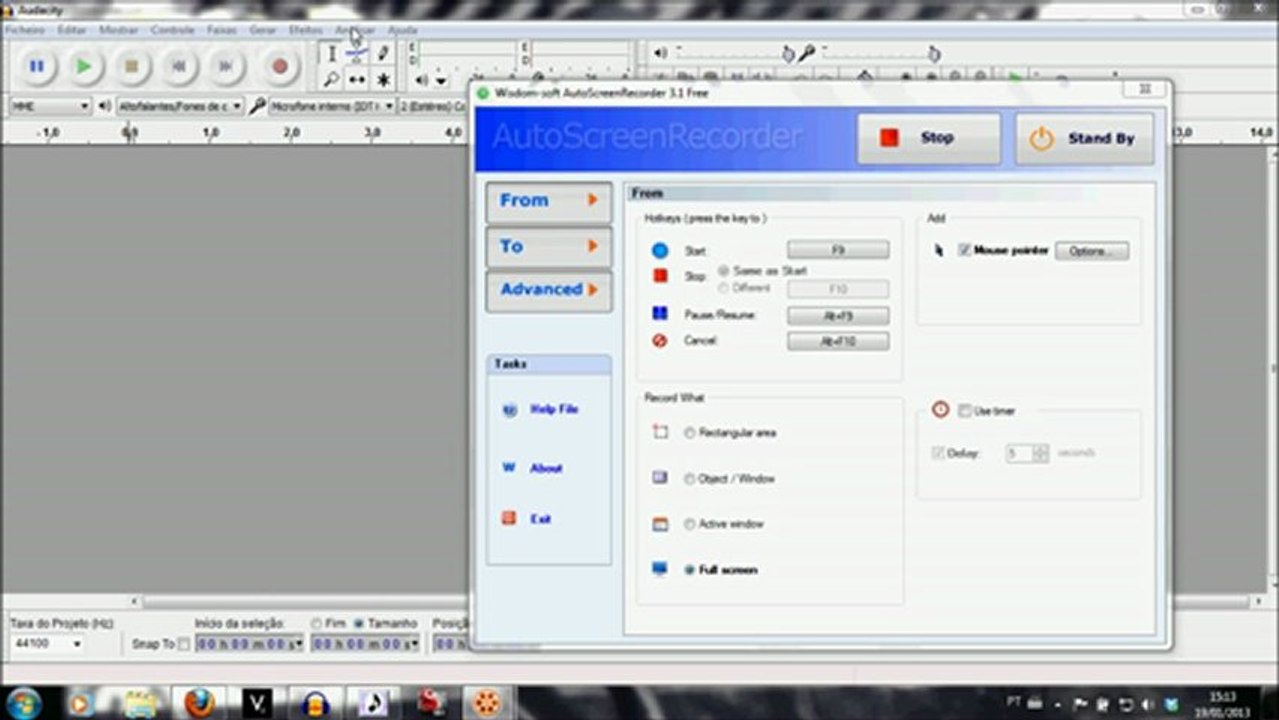Select the Audacity Envelope tool
The width and height of the screenshot is (1279, 720).
pos(357,54)
